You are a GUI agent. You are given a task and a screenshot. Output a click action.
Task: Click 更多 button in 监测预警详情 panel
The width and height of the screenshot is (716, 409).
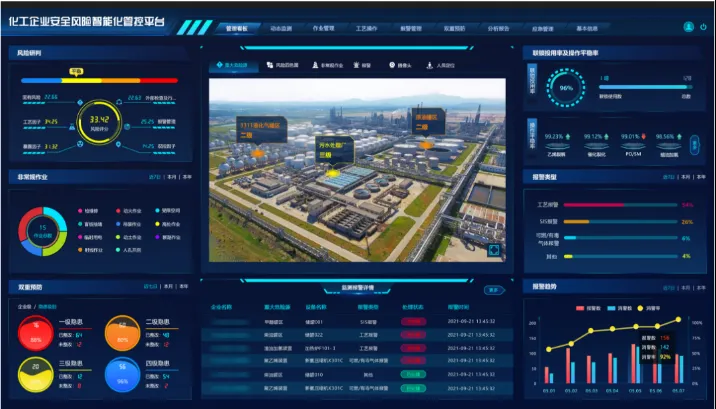[493, 291]
